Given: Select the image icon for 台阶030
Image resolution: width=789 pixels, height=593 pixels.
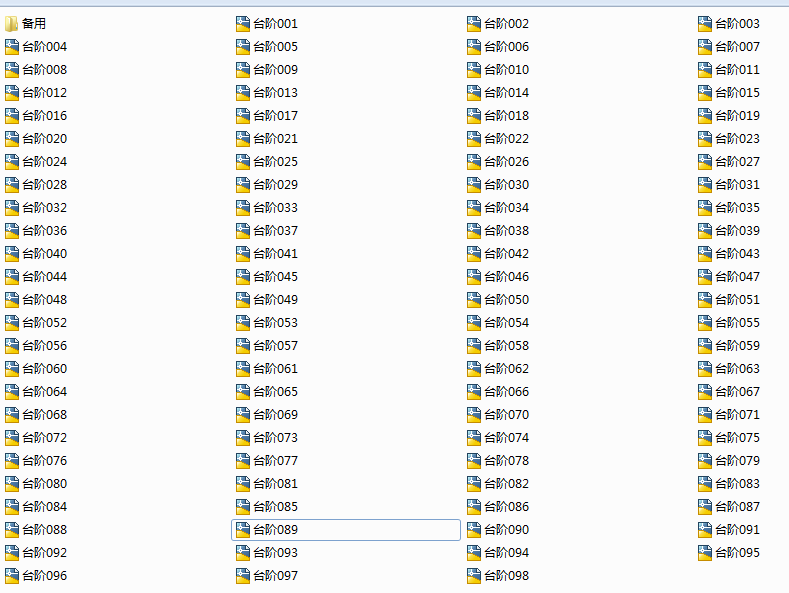Looking at the screenshot, I should click(x=474, y=185).
